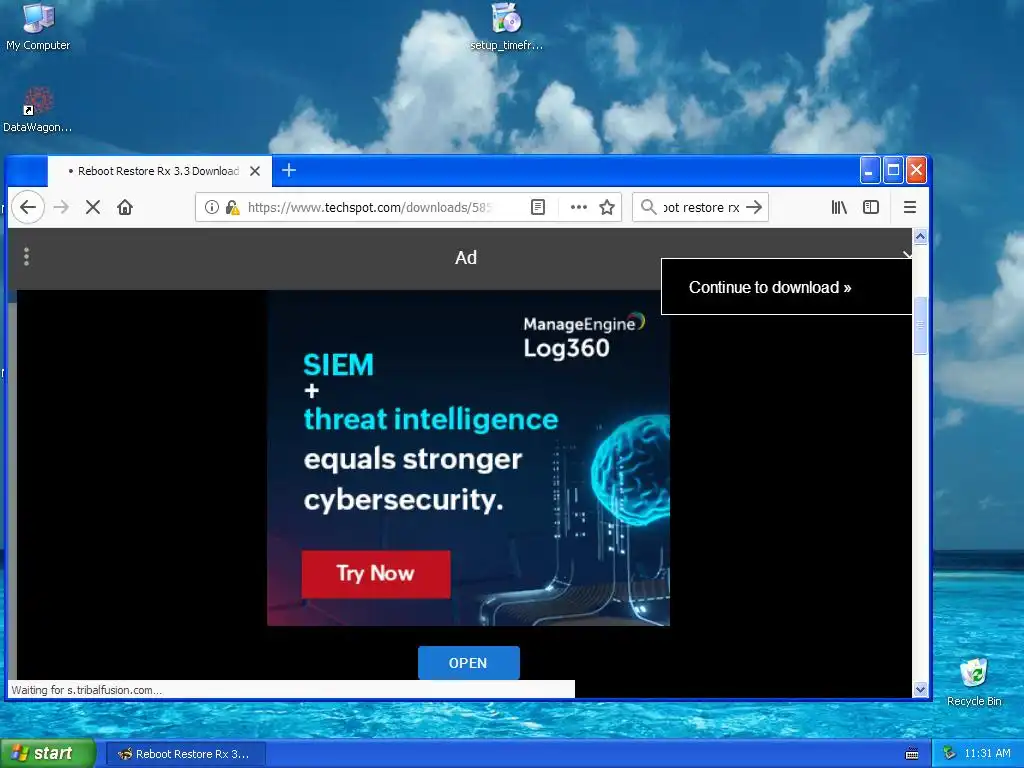Open the ad options vertical dots menu

pyautogui.click(x=26, y=257)
